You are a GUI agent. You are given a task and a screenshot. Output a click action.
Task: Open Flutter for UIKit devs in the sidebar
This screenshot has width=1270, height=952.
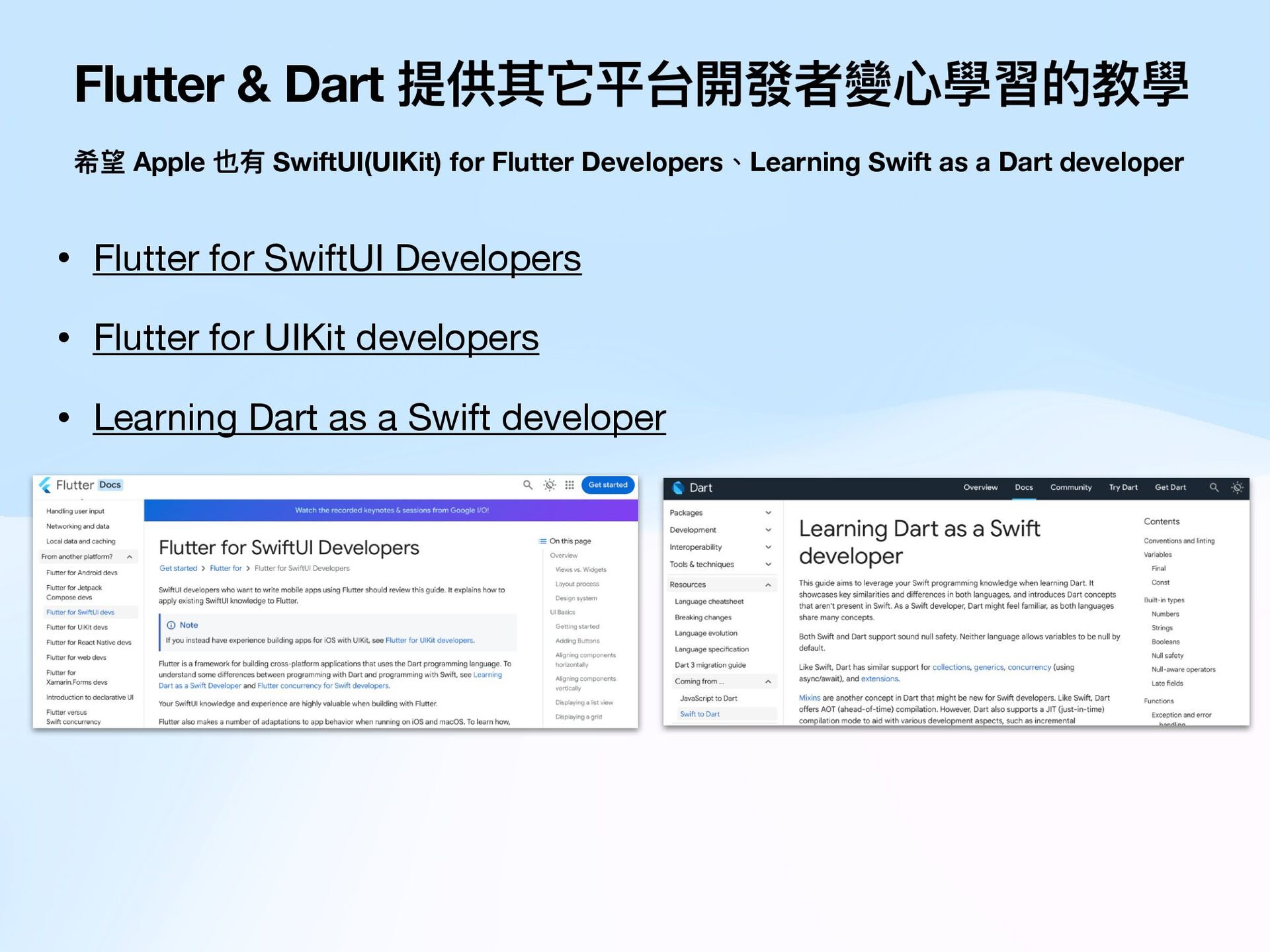click(77, 627)
